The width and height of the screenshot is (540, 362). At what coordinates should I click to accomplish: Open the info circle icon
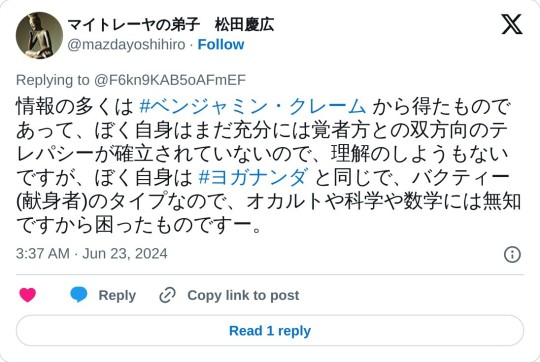click(512, 254)
